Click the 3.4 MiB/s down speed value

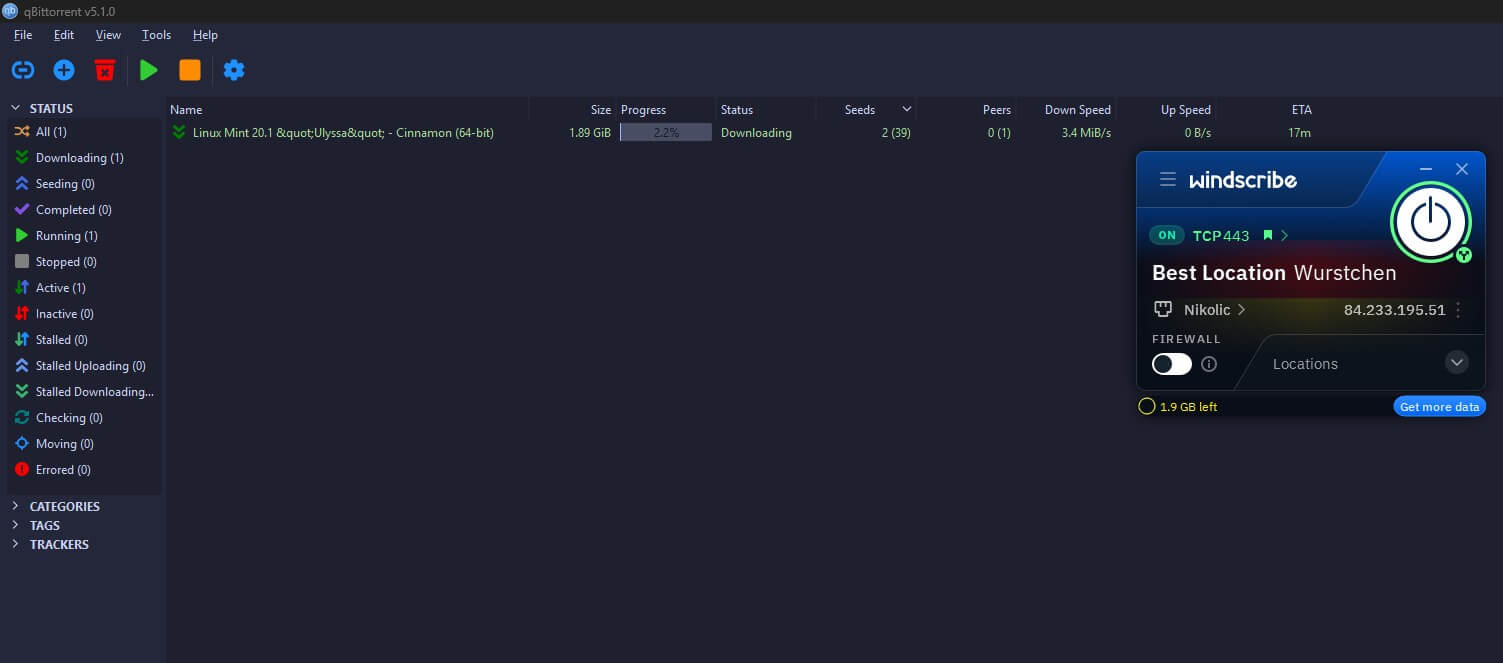(1086, 133)
